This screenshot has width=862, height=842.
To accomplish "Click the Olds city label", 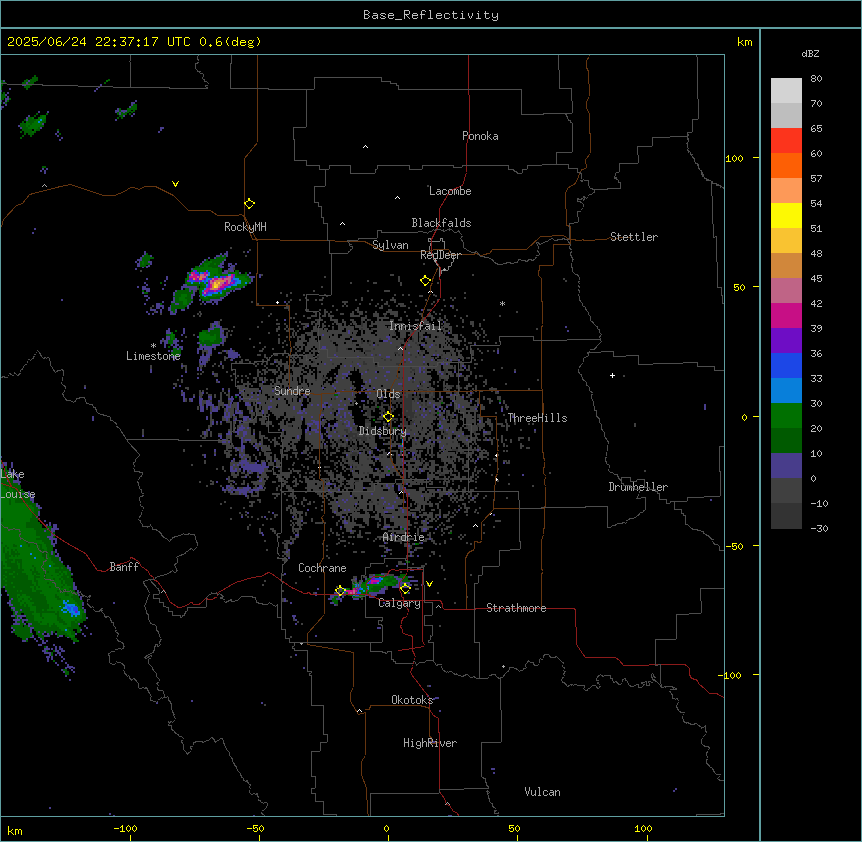I will point(388,394).
